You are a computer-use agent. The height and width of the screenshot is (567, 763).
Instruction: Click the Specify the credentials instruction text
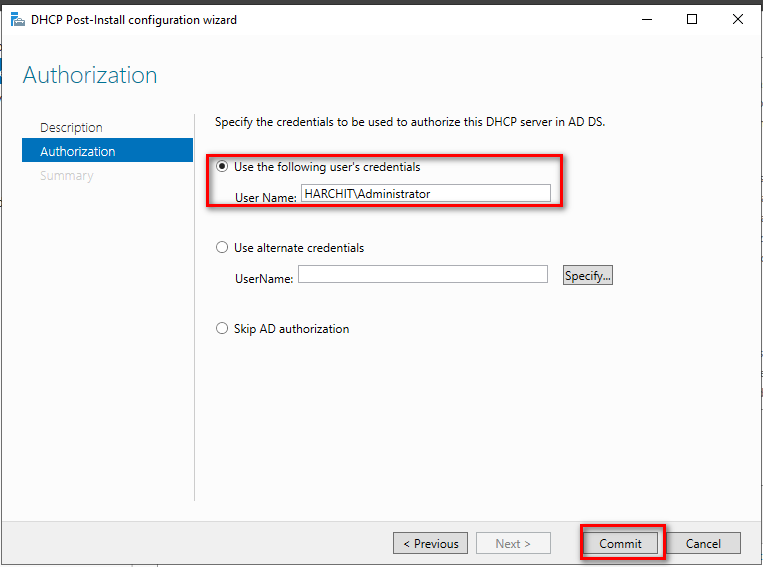tap(410, 122)
